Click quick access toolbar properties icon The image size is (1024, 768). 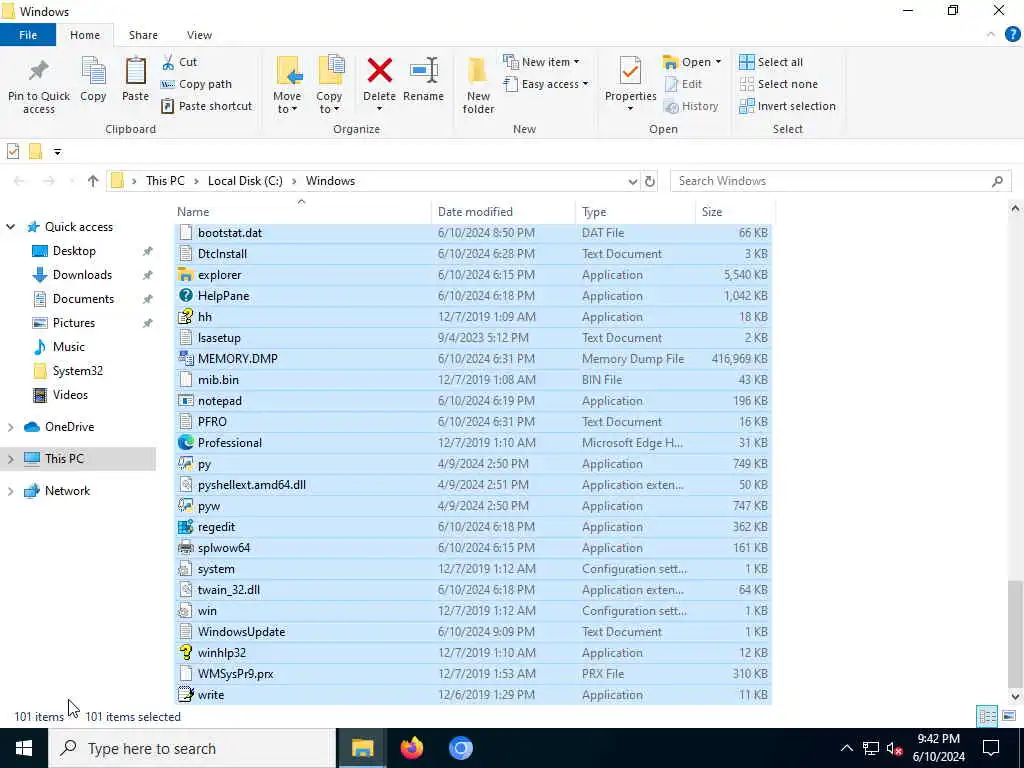[13, 152]
